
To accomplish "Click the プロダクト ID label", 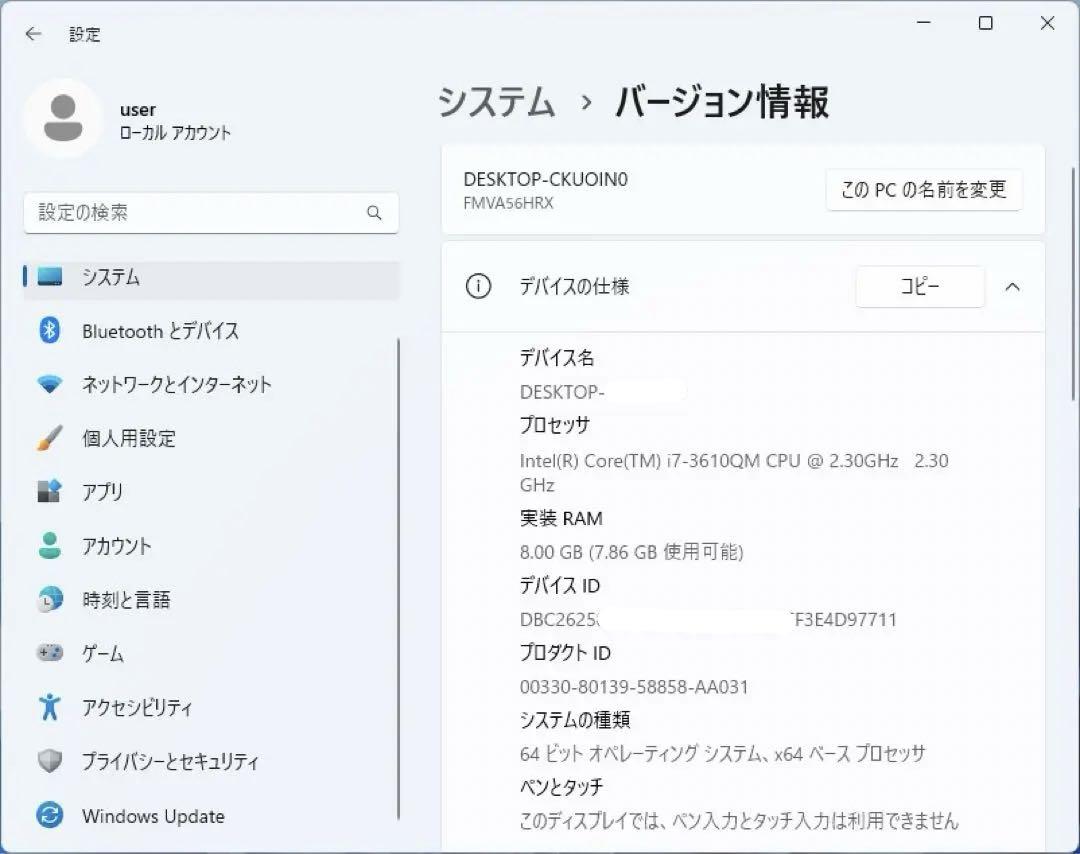I will (x=565, y=653).
